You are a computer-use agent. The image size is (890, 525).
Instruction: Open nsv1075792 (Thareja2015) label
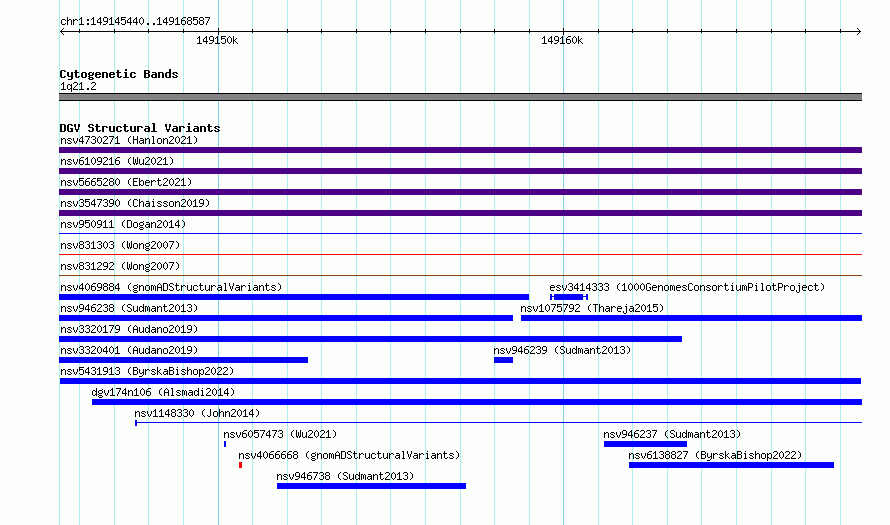592,308
